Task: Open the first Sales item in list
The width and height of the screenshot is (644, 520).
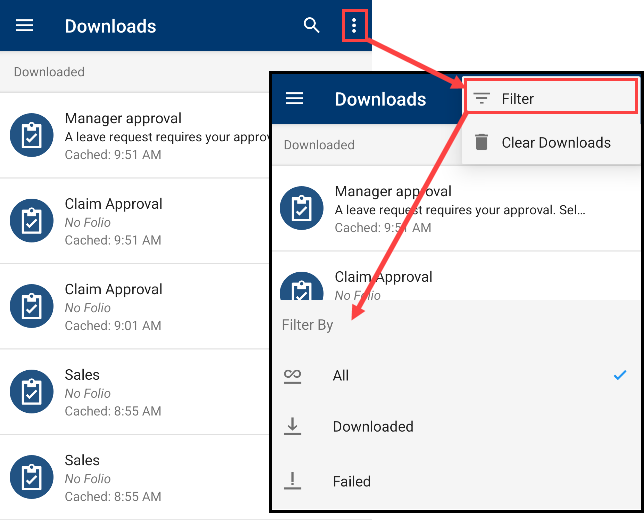Action: pos(135,392)
